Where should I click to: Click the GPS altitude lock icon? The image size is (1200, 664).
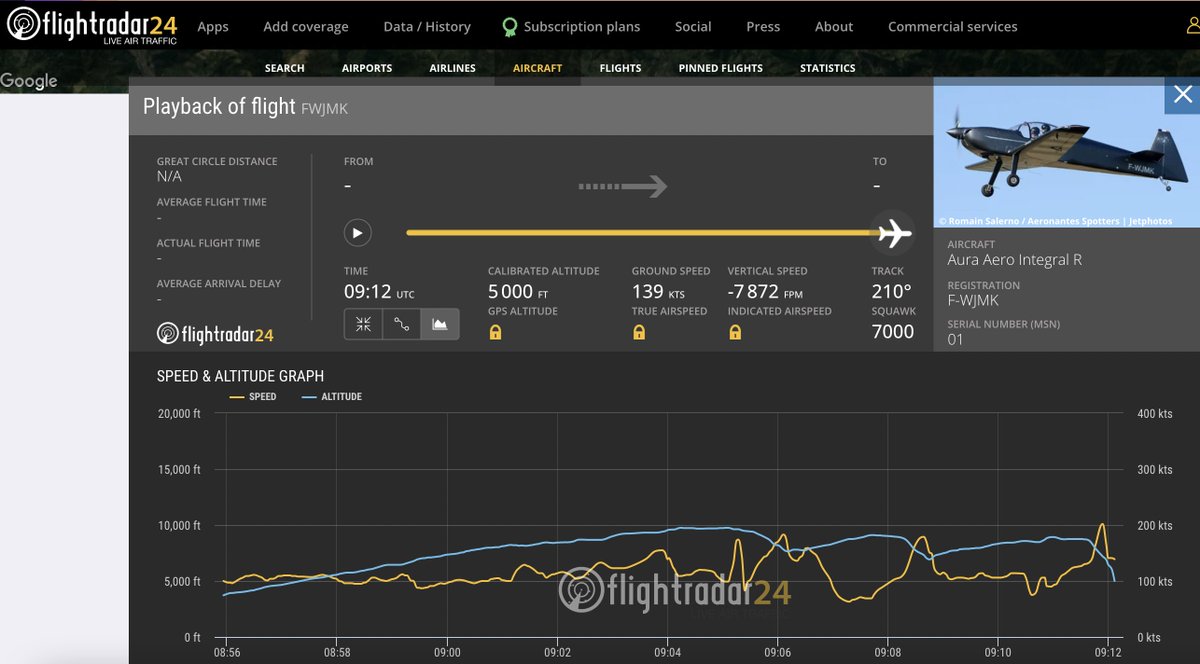[495, 332]
